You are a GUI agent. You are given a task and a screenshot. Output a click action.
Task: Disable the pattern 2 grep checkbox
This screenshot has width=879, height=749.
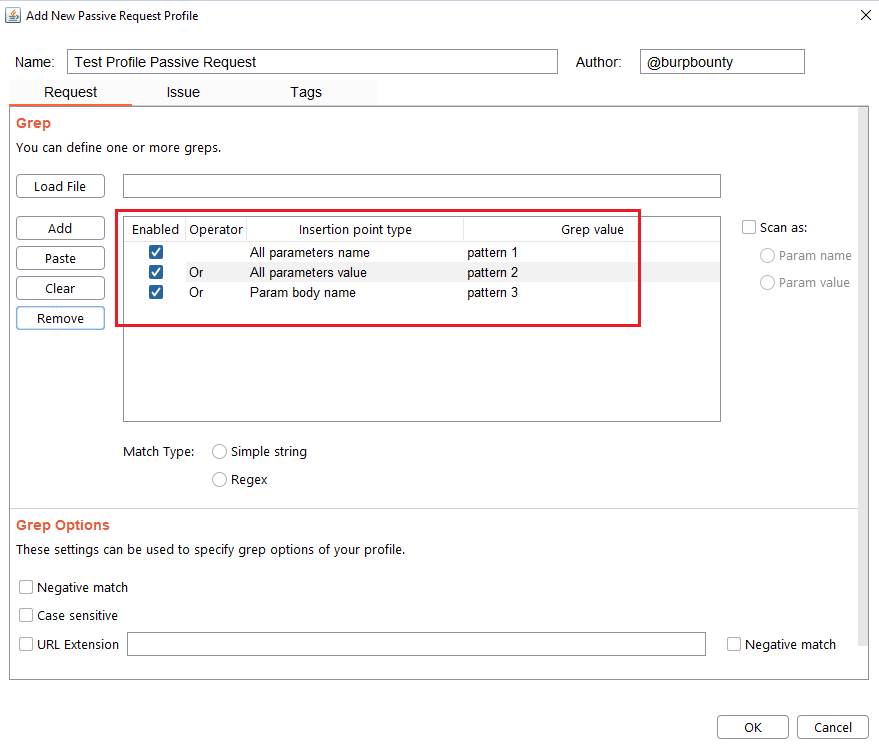coord(156,272)
